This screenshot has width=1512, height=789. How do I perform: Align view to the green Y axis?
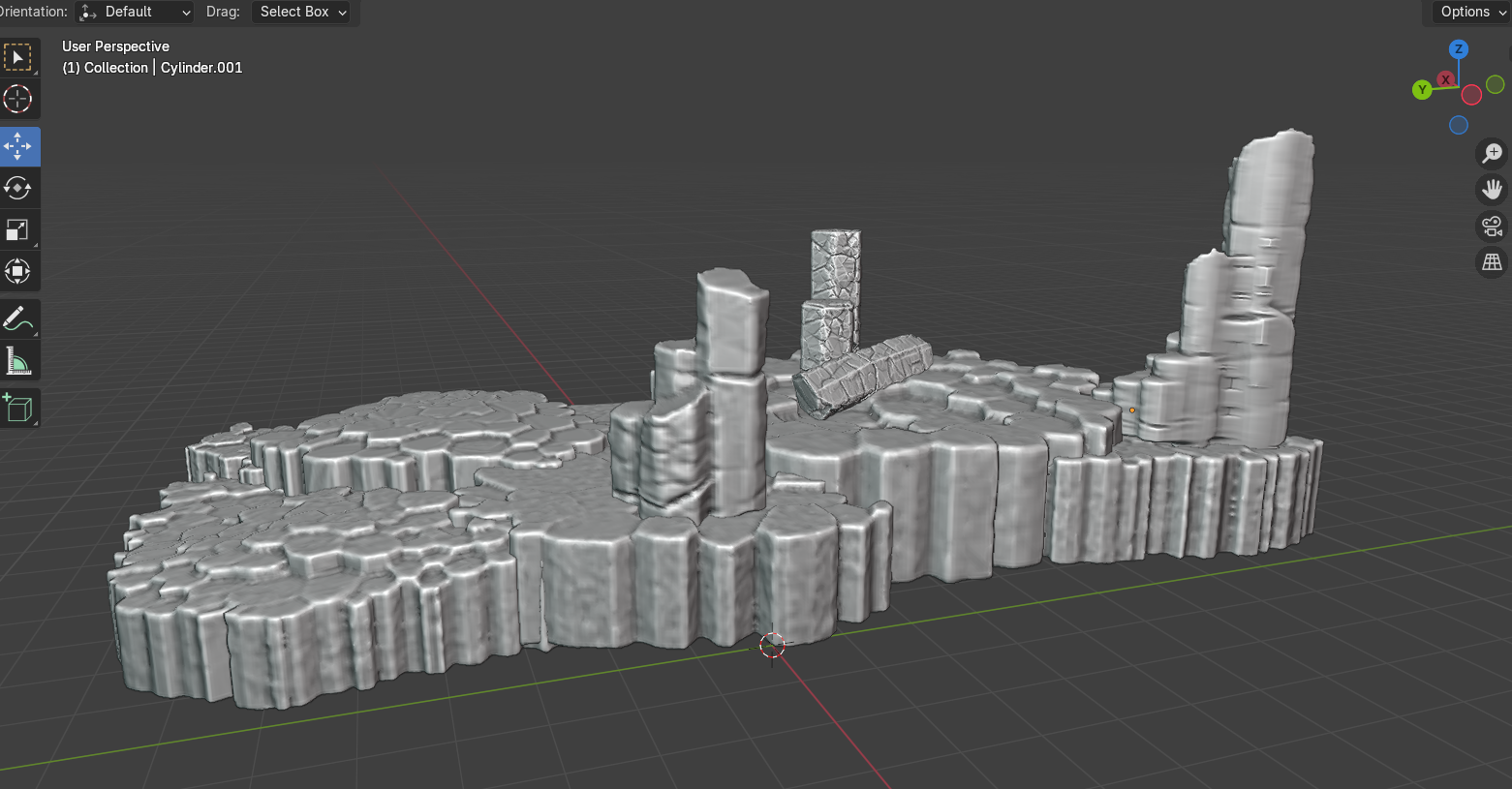[x=1422, y=90]
